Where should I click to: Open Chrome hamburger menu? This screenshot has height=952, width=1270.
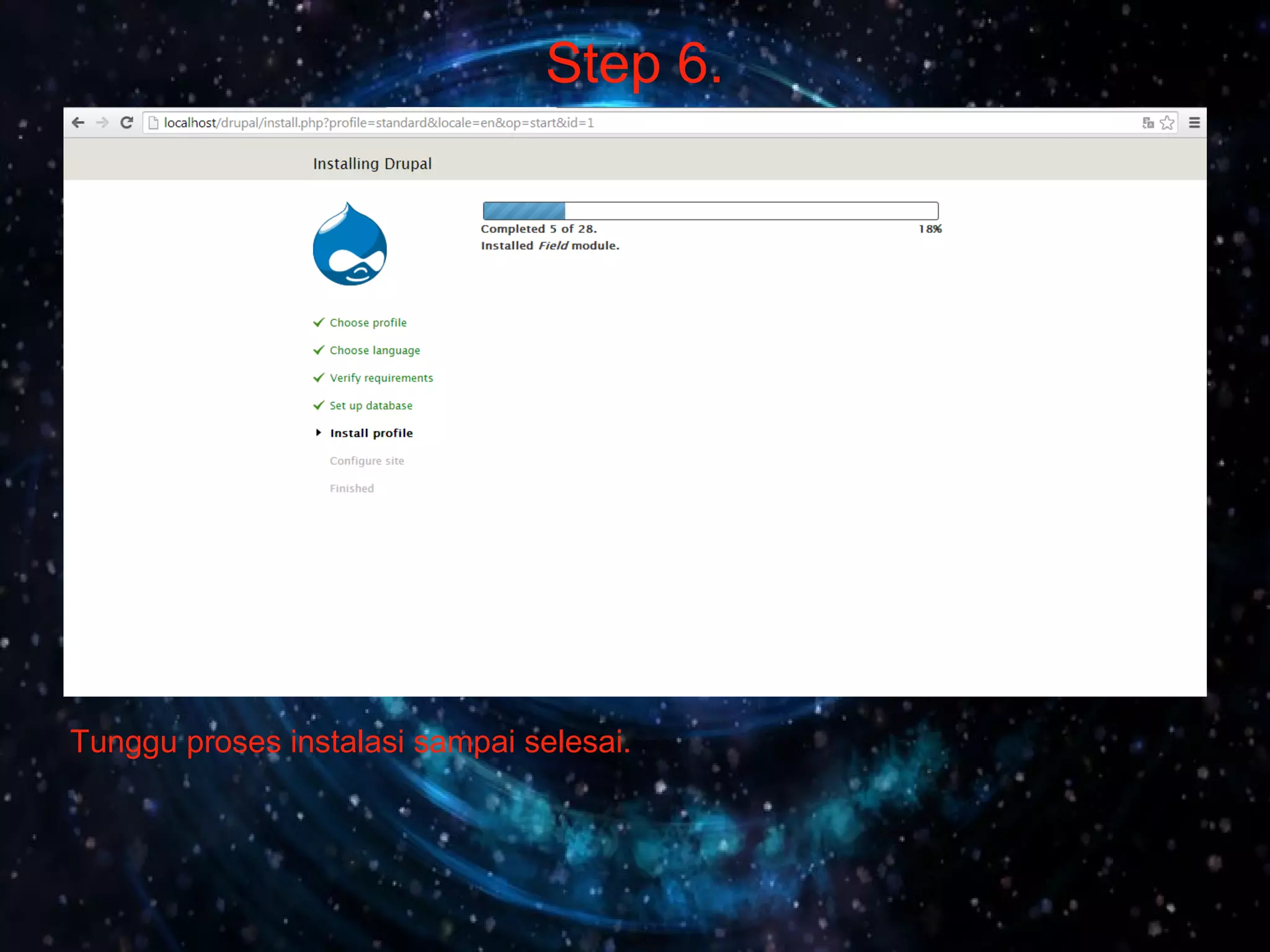pyautogui.click(x=1194, y=123)
